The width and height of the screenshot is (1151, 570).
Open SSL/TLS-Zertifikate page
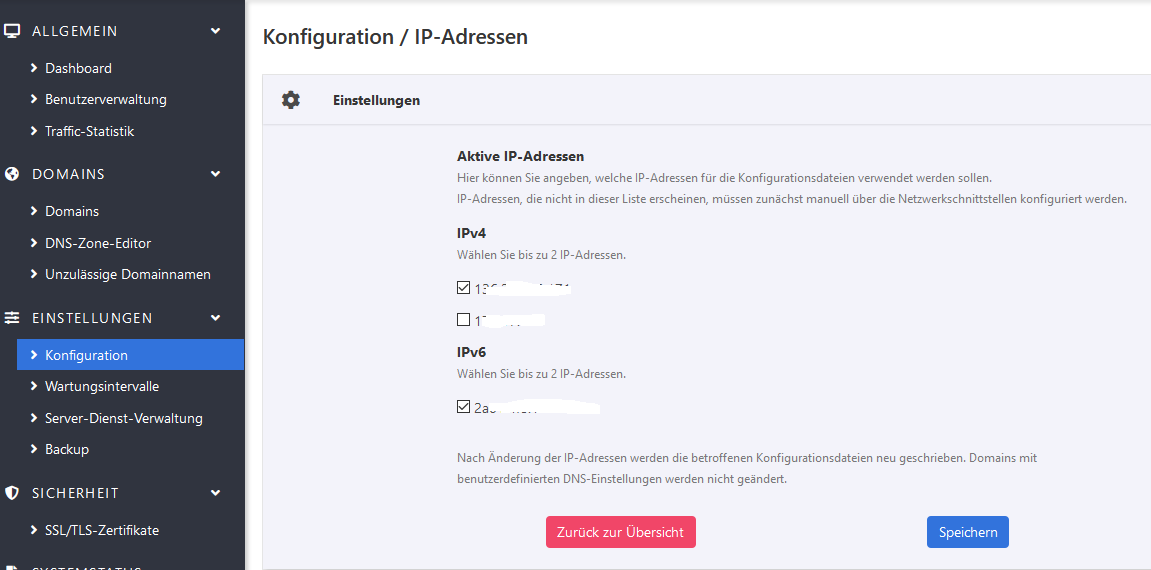(102, 530)
